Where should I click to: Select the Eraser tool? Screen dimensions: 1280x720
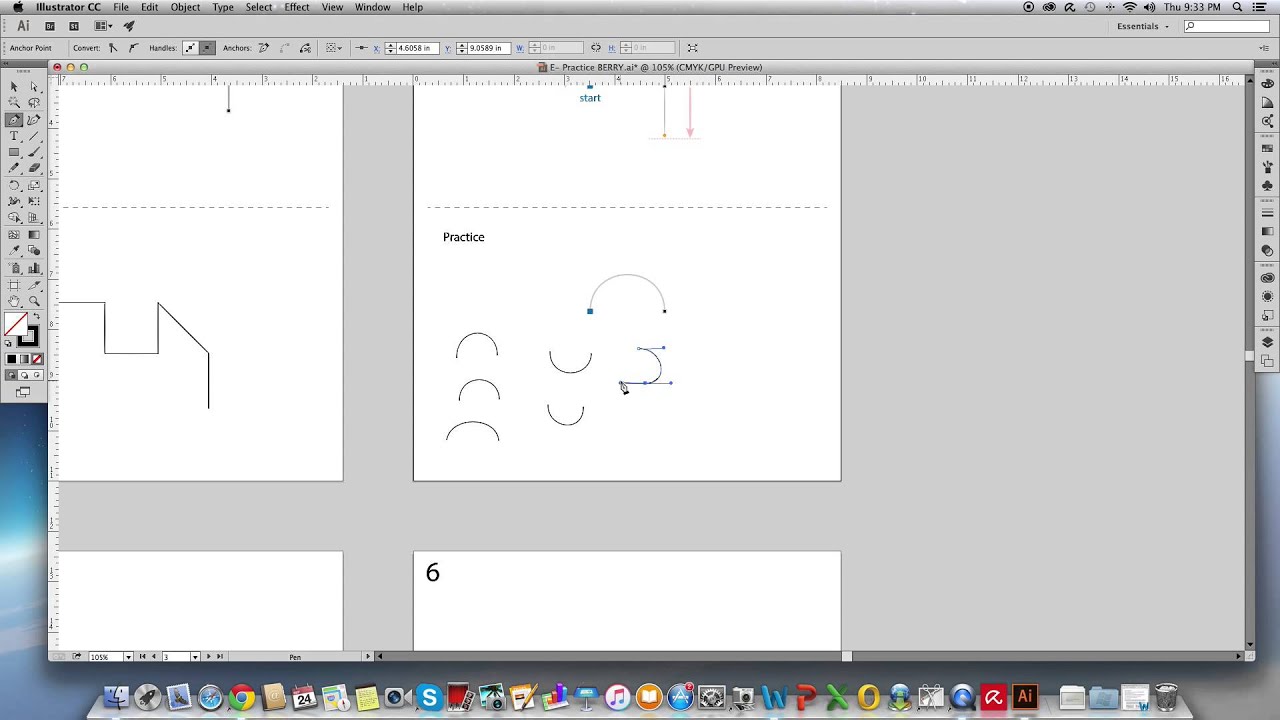(x=35, y=168)
